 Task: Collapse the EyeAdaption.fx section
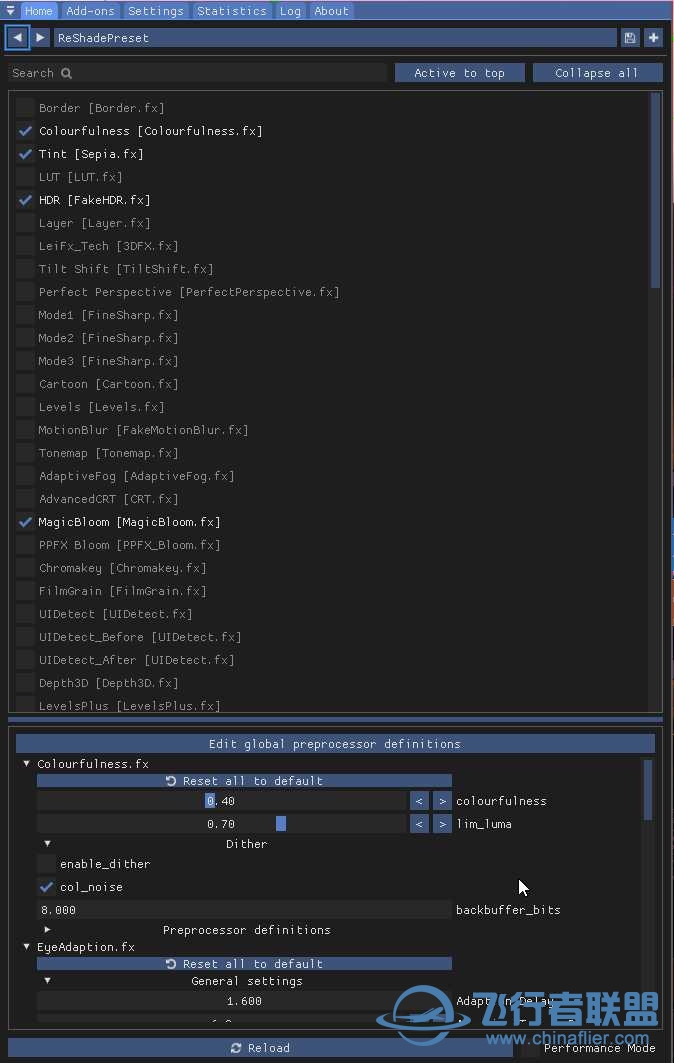point(26,946)
